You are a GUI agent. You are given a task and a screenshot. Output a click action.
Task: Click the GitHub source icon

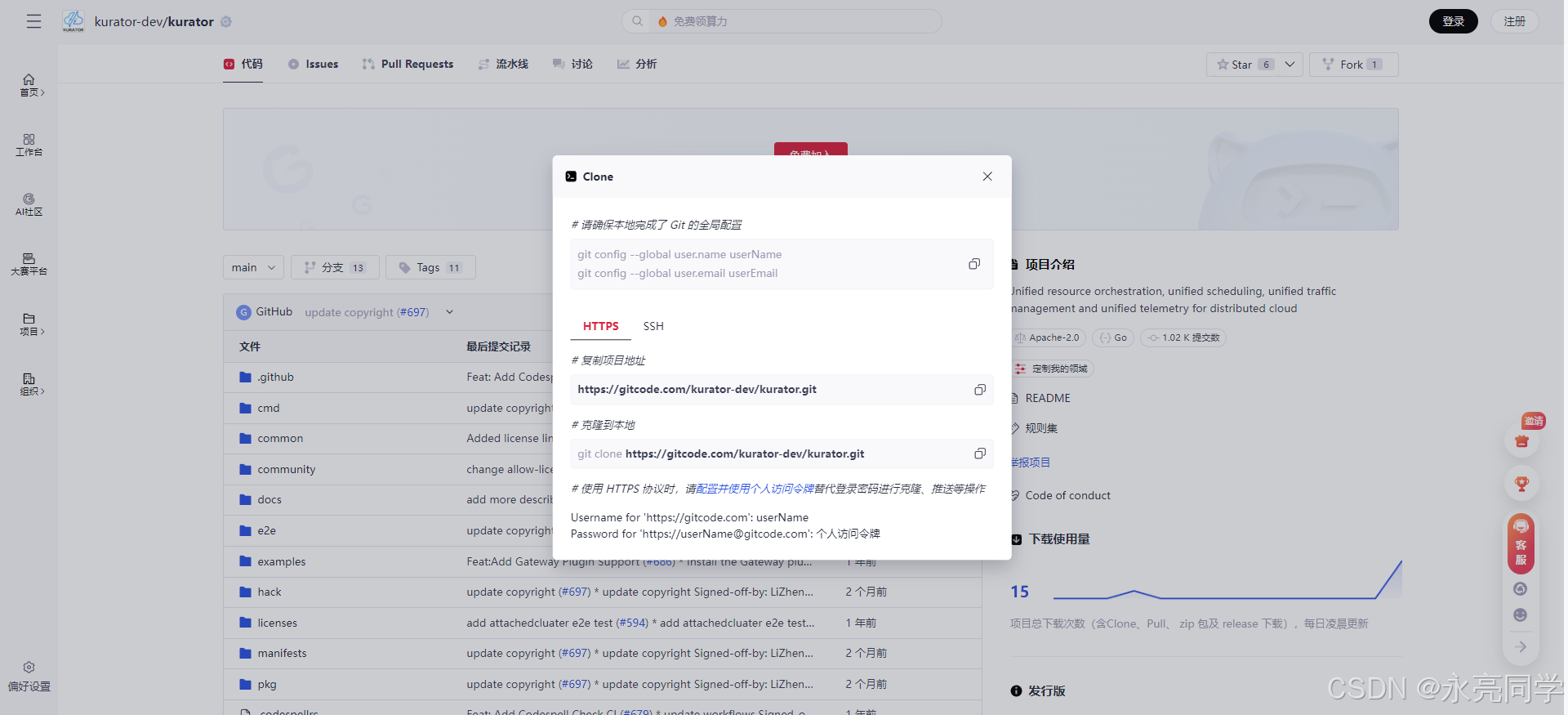243,312
